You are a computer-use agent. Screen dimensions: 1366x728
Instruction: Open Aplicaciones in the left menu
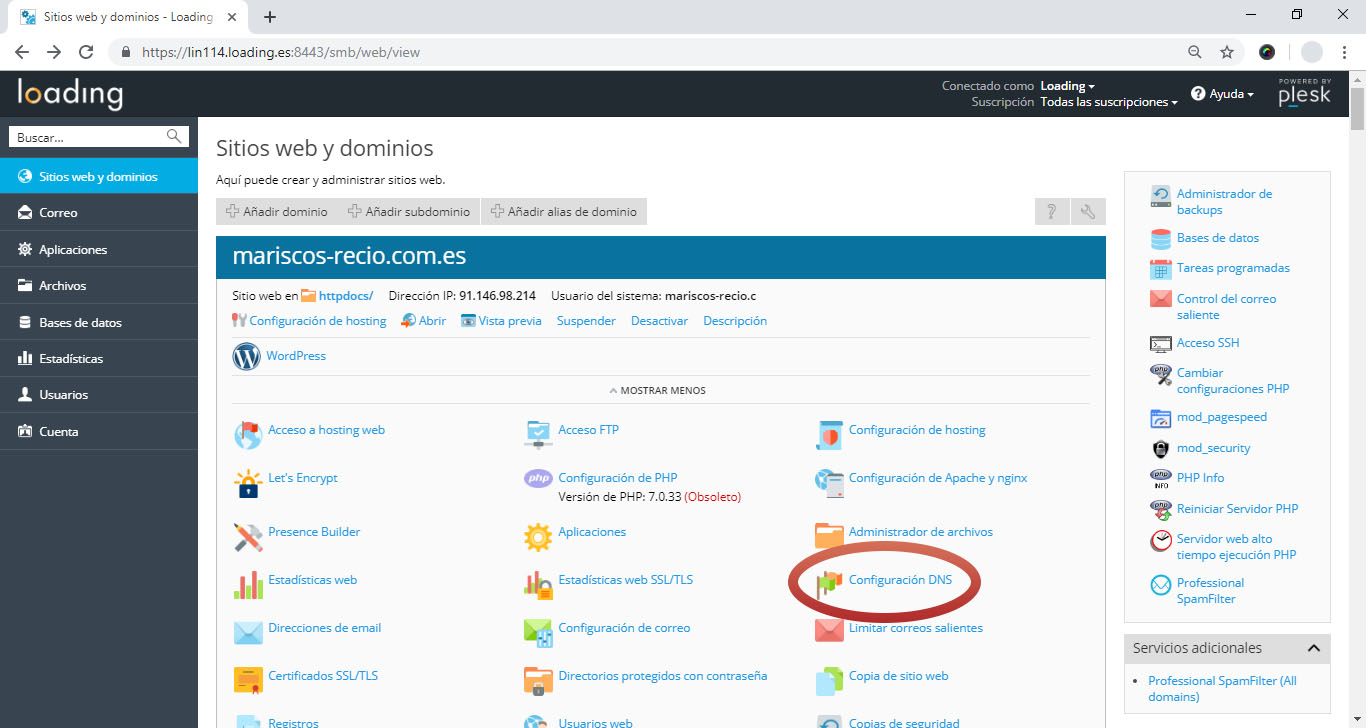point(99,249)
